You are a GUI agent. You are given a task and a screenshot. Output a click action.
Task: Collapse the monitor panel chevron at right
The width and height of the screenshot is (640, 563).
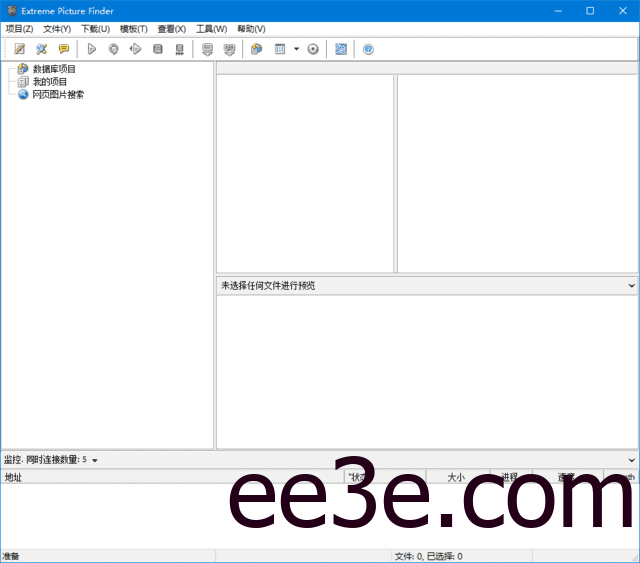[631, 460]
